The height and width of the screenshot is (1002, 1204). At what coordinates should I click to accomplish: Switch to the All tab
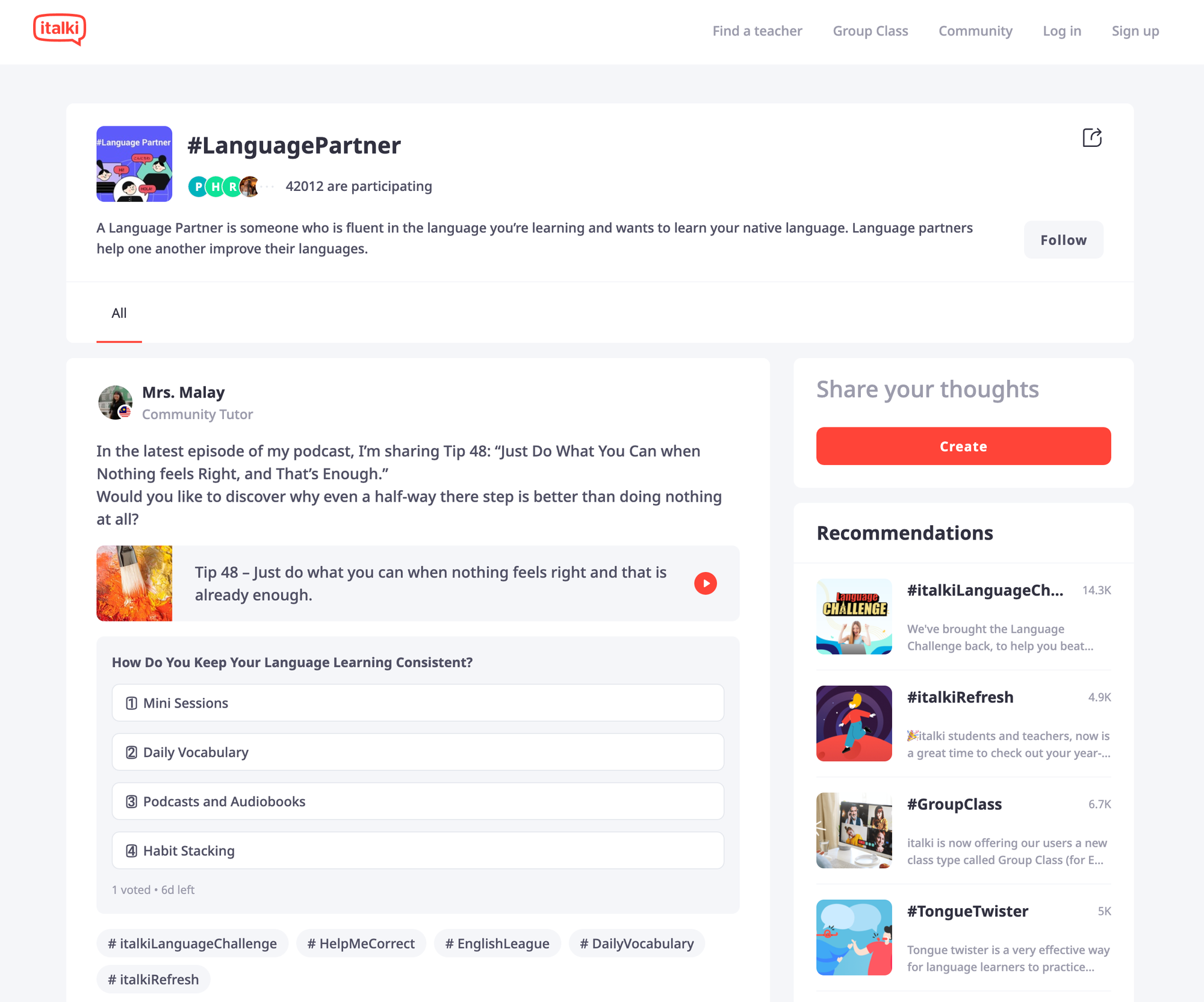119,313
